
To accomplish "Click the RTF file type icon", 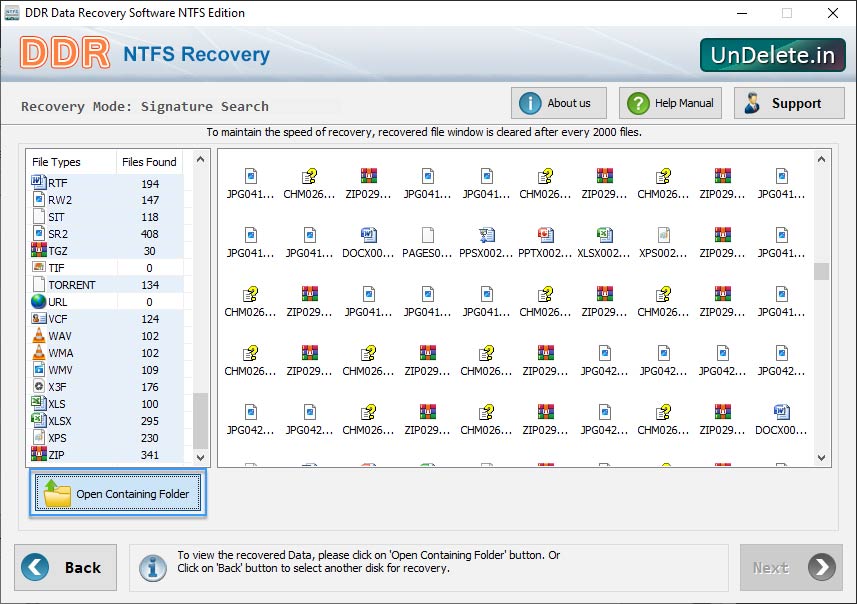I will (38, 182).
